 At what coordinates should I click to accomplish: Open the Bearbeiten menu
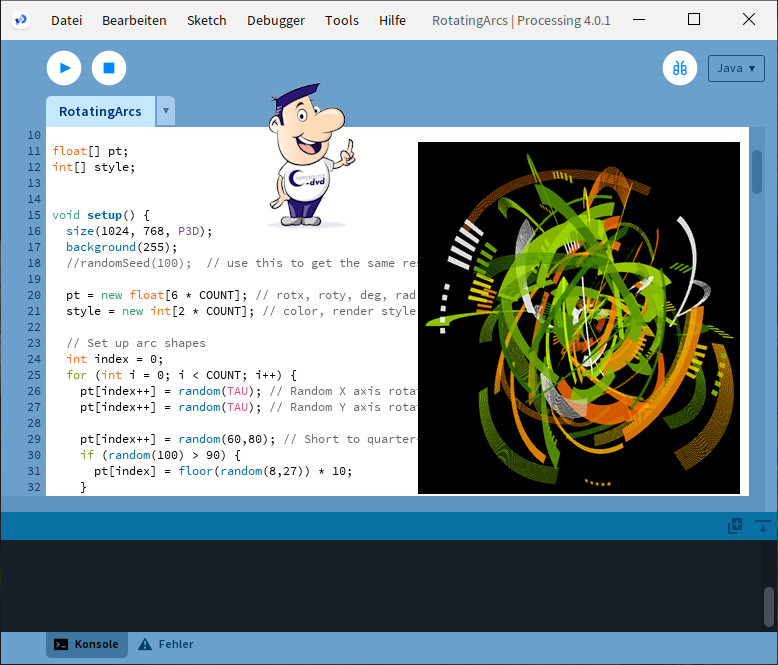pos(134,20)
